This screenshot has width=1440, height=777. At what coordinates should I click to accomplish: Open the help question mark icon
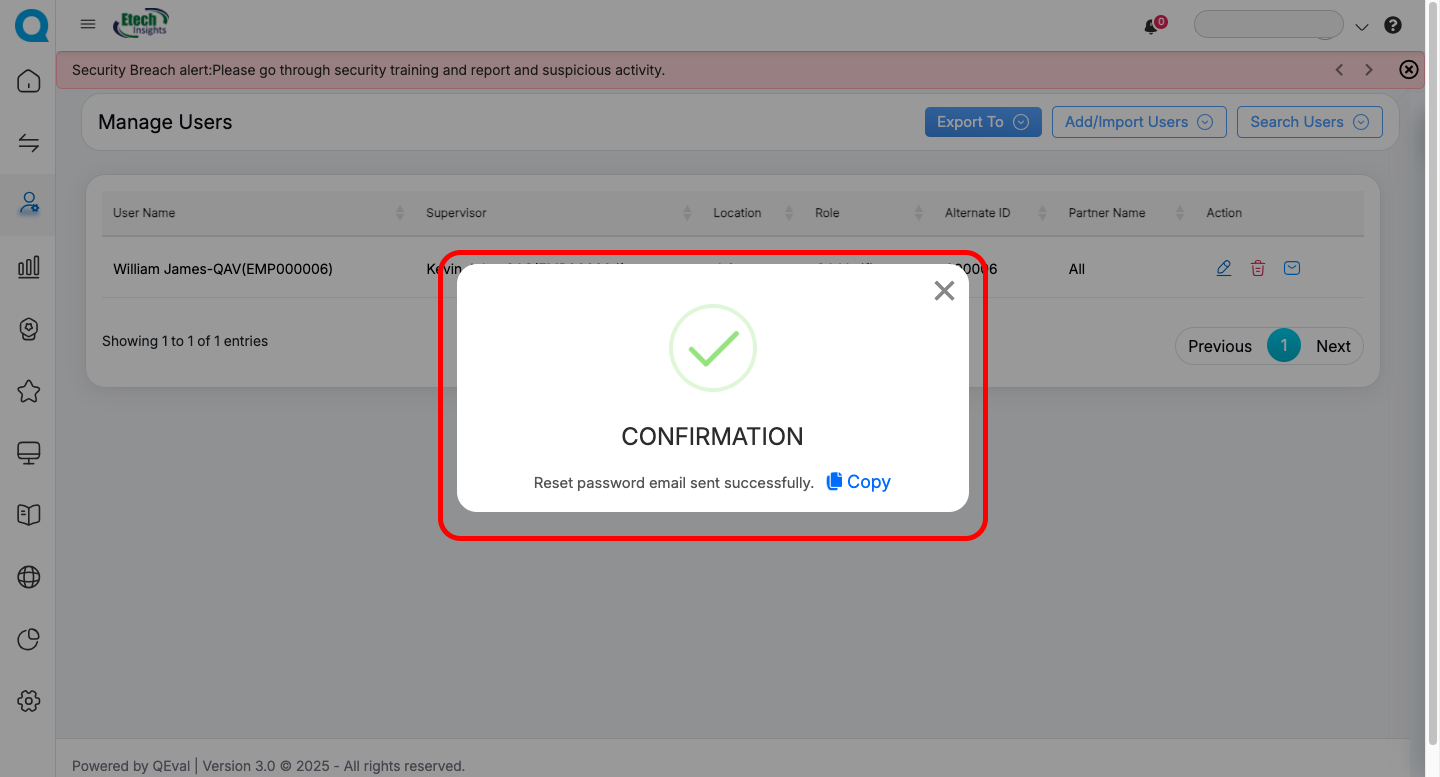(x=1393, y=26)
